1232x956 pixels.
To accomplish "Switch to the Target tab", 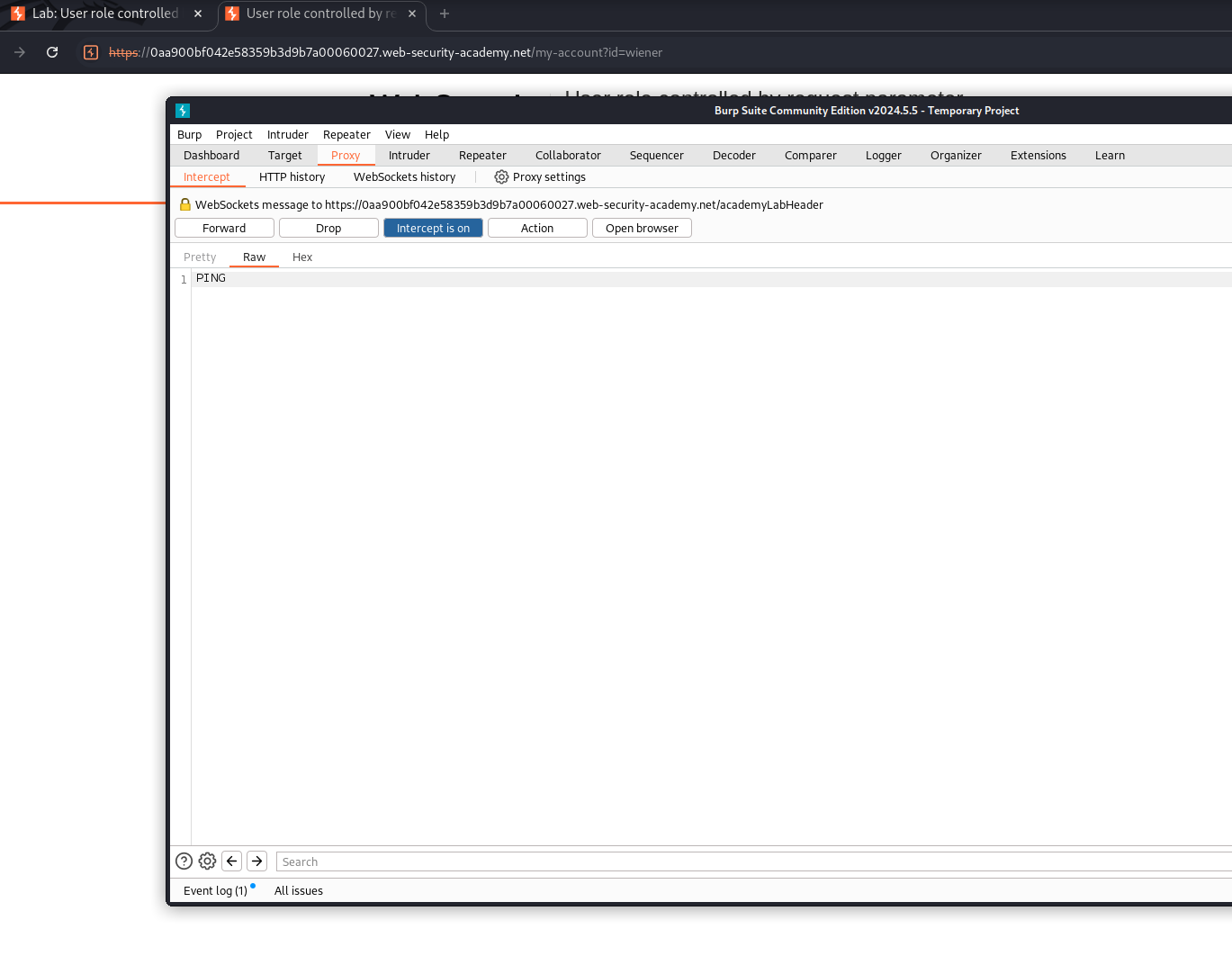I will coord(285,156).
